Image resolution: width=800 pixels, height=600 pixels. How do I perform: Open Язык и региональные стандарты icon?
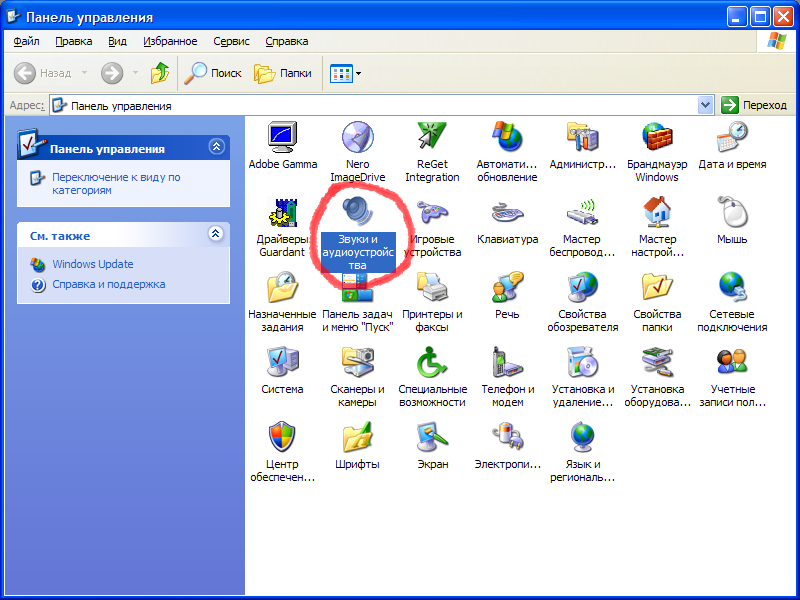pos(582,437)
